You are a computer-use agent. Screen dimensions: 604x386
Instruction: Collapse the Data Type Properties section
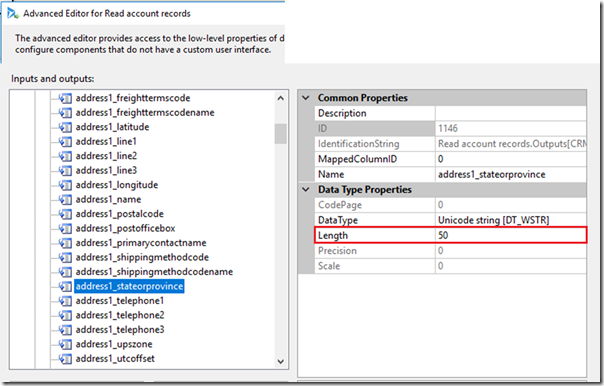(x=306, y=190)
